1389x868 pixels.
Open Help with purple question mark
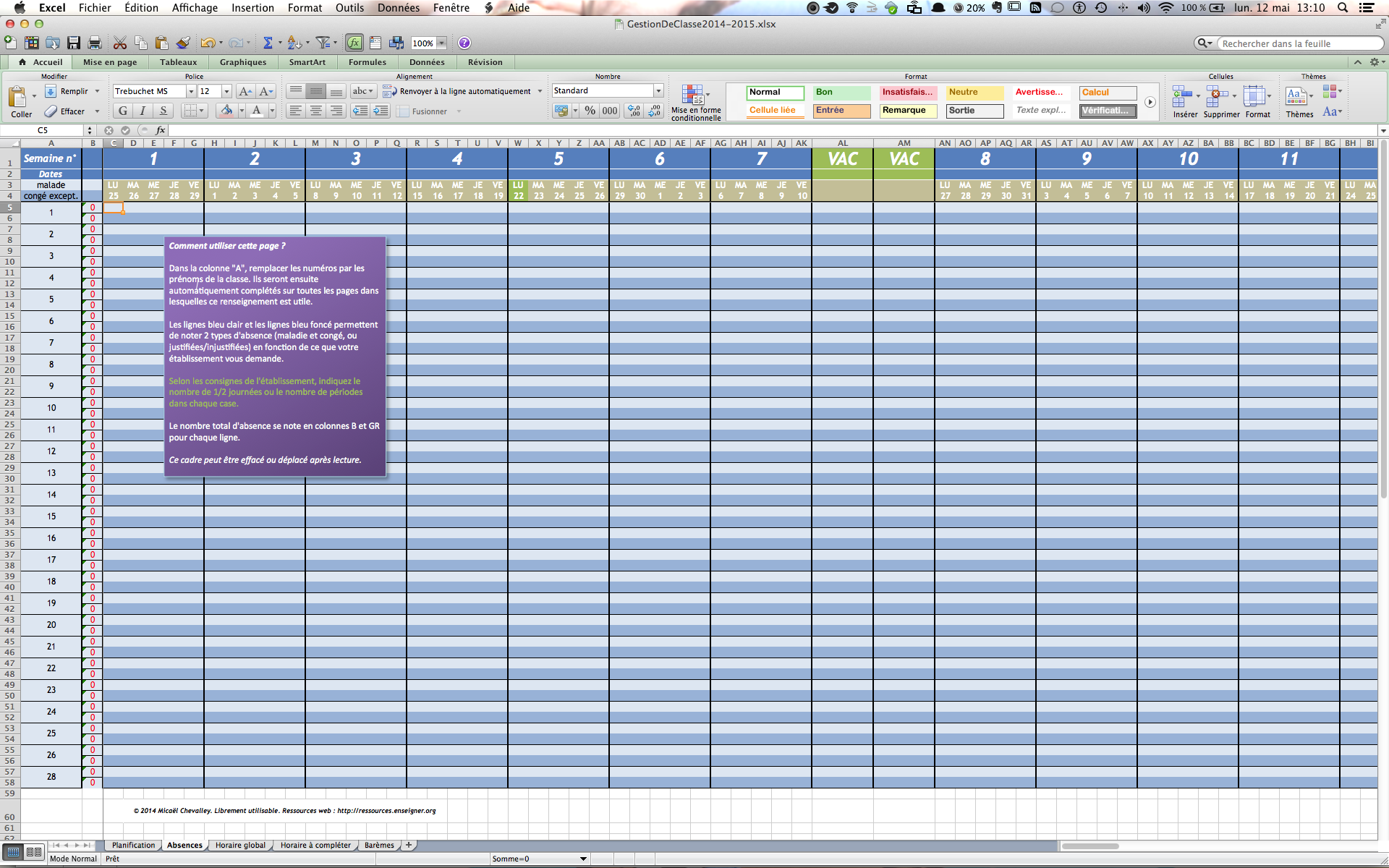[464, 43]
